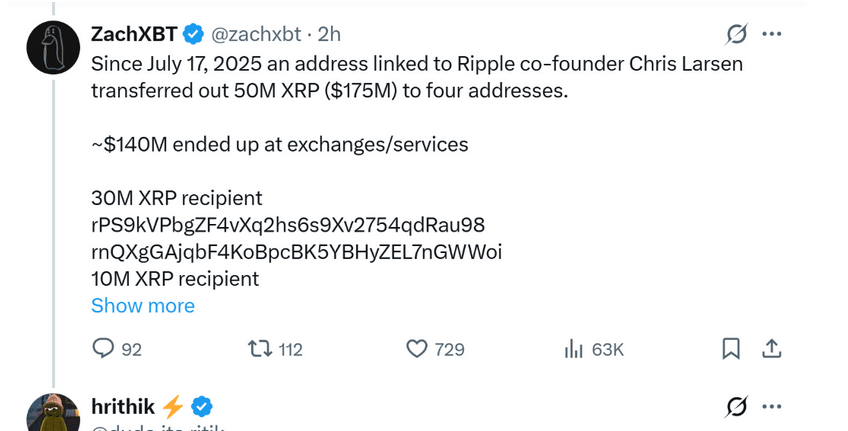This screenshot has height=431, width=848.
Task: Share the ZachXBT post
Action: point(771,349)
